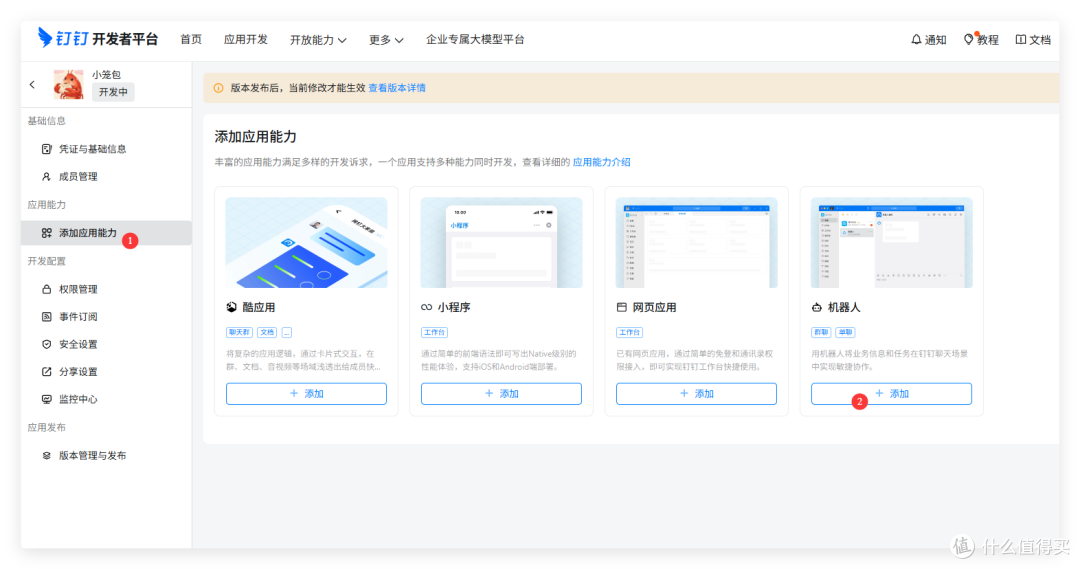Click the 权限管理 lock icon
Viewport: 1080px width, 569px height.
pyautogui.click(x=46, y=289)
